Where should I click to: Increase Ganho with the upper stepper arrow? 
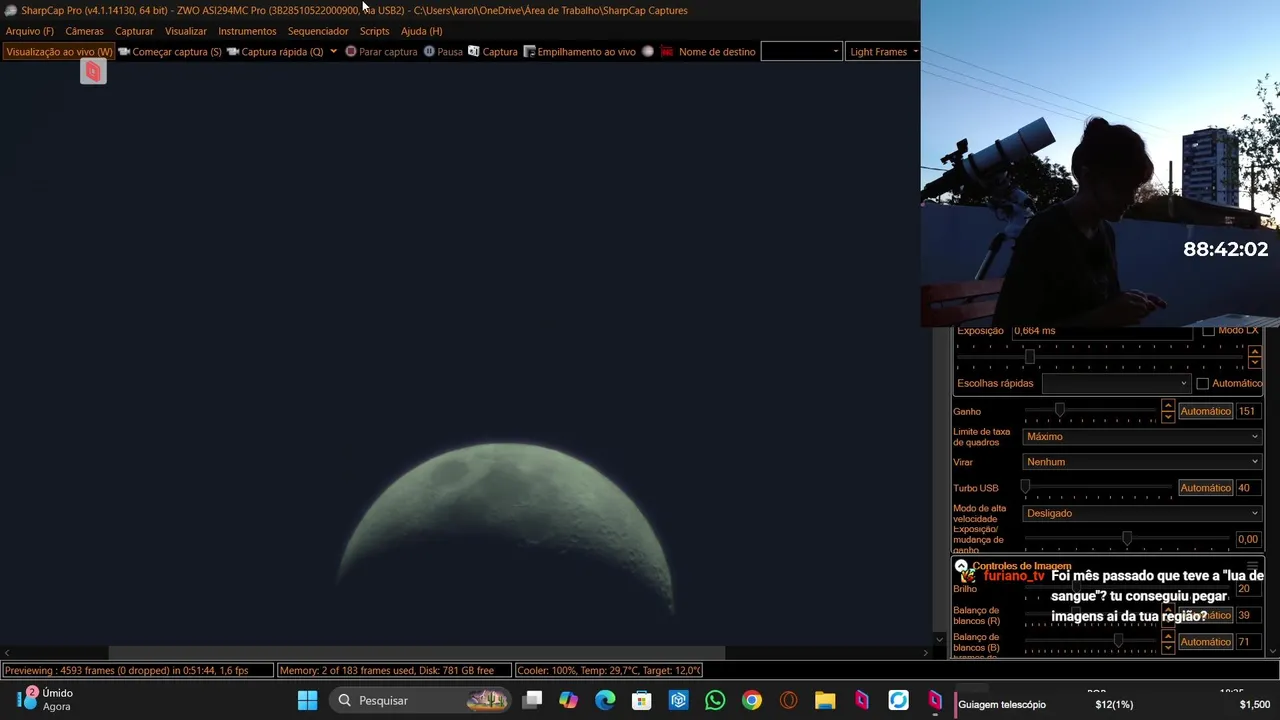click(x=1167, y=406)
